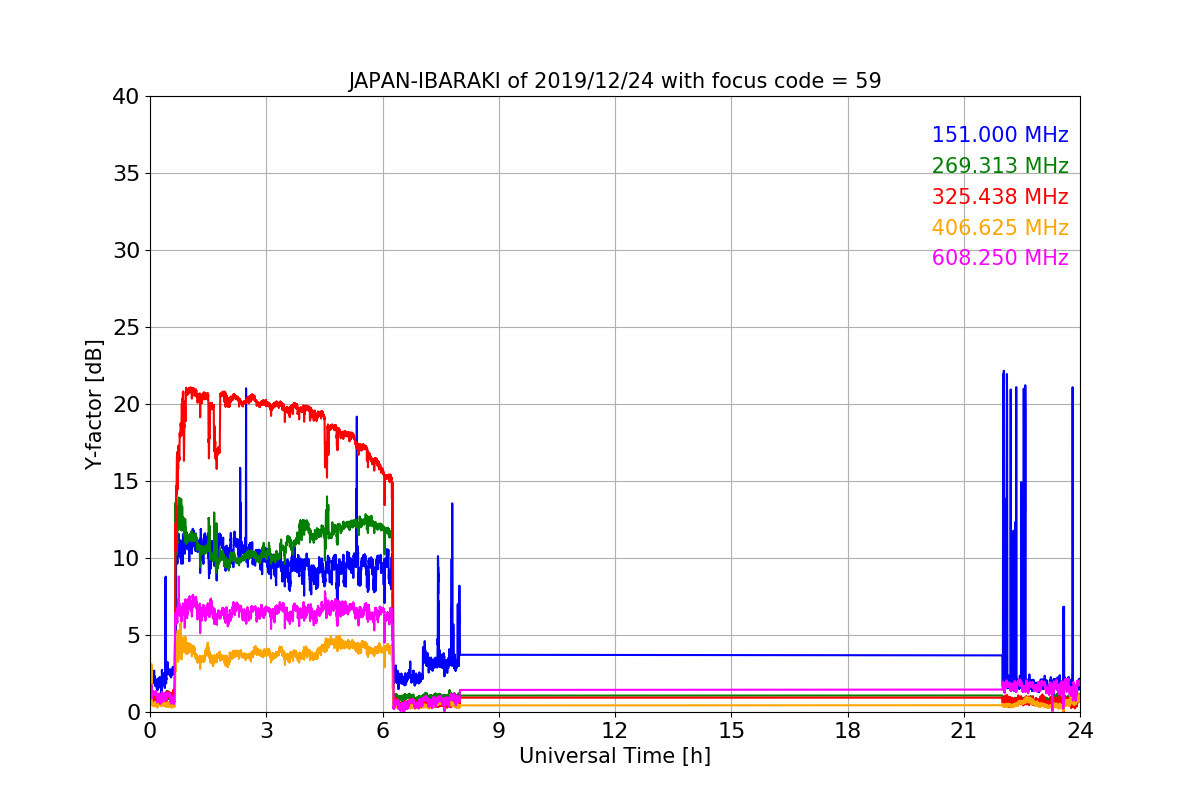
Task: Select the 325.438 MHz legend label
Action: [1000, 197]
